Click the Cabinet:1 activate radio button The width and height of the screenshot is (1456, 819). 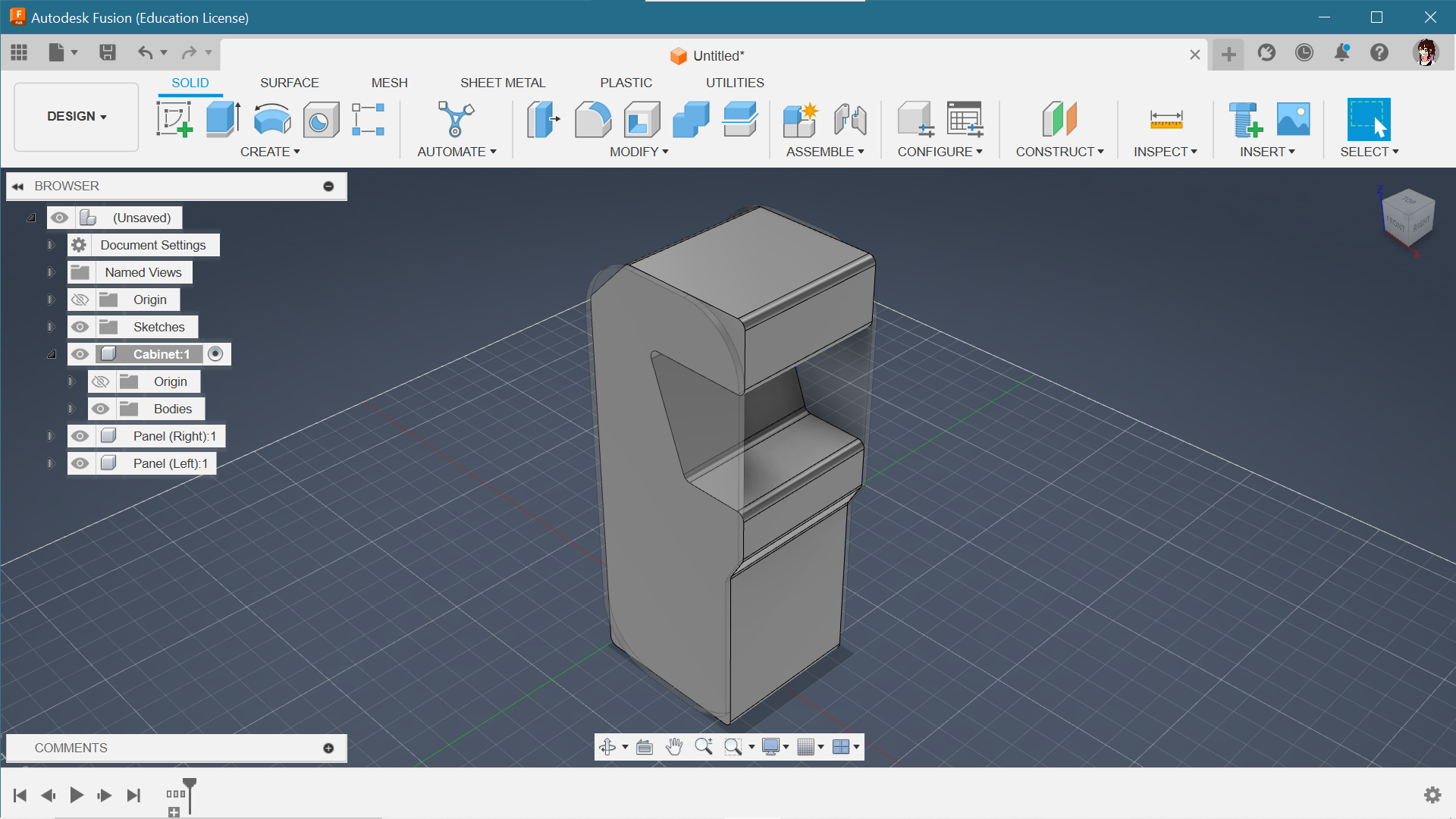pyautogui.click(x=216, y=354)
